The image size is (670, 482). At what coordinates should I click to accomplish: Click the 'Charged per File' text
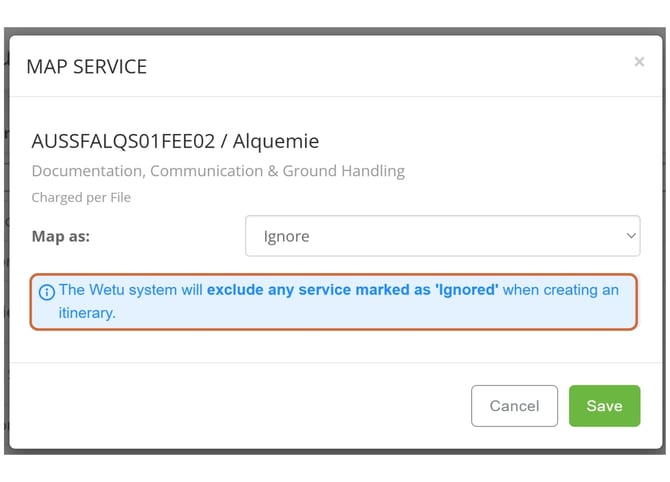pyautogui.click(x=81, y=198)
